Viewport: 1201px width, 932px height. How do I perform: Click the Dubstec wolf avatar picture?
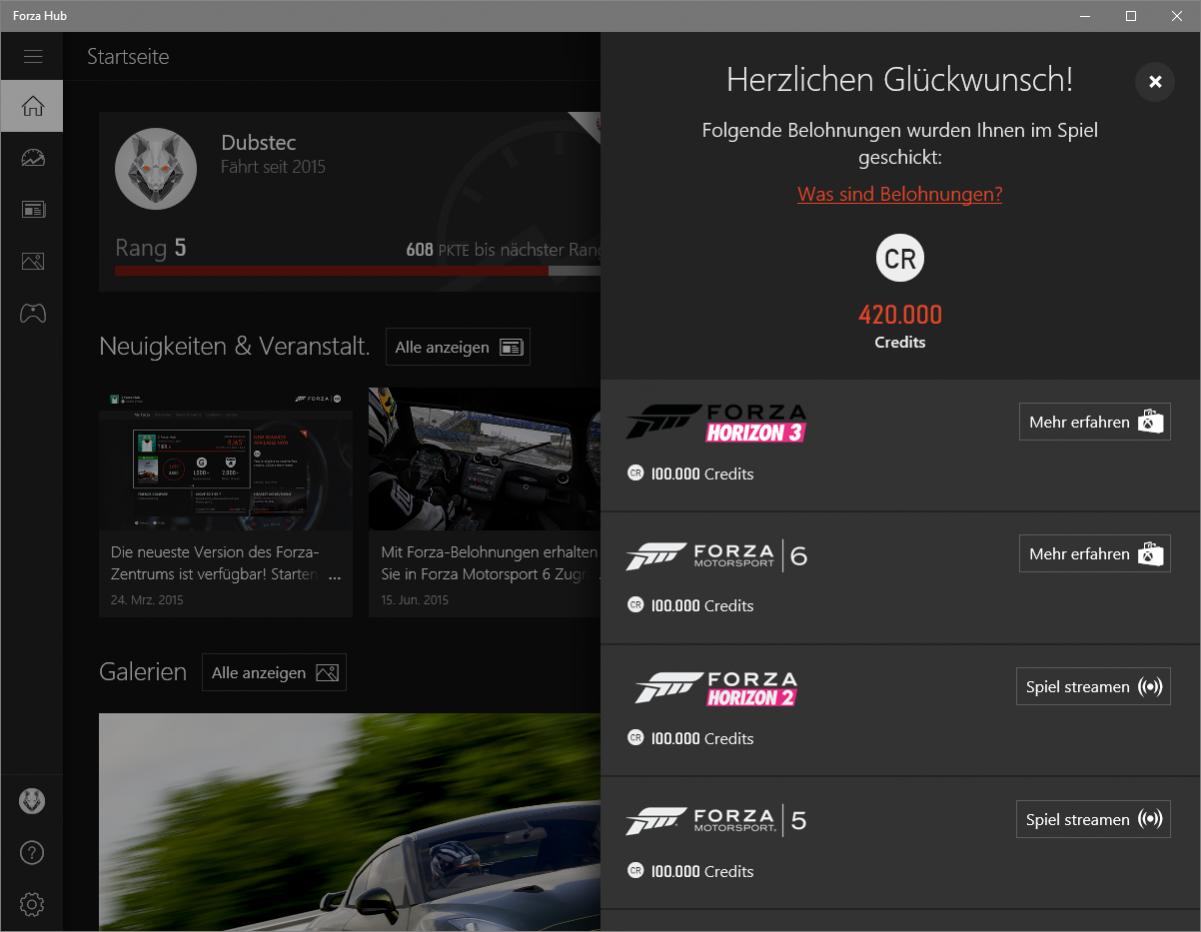click(155, 168)
